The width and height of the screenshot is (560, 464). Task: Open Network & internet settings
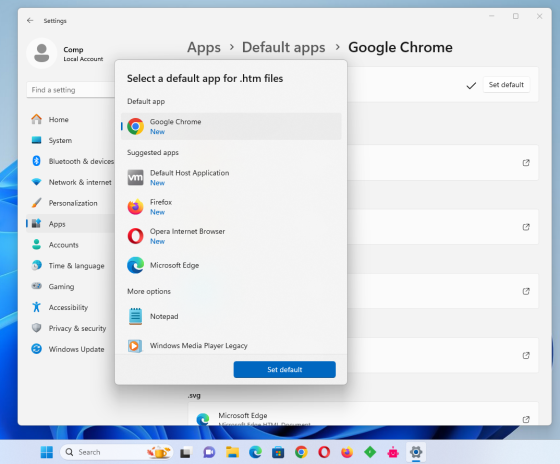click(70, 182)
